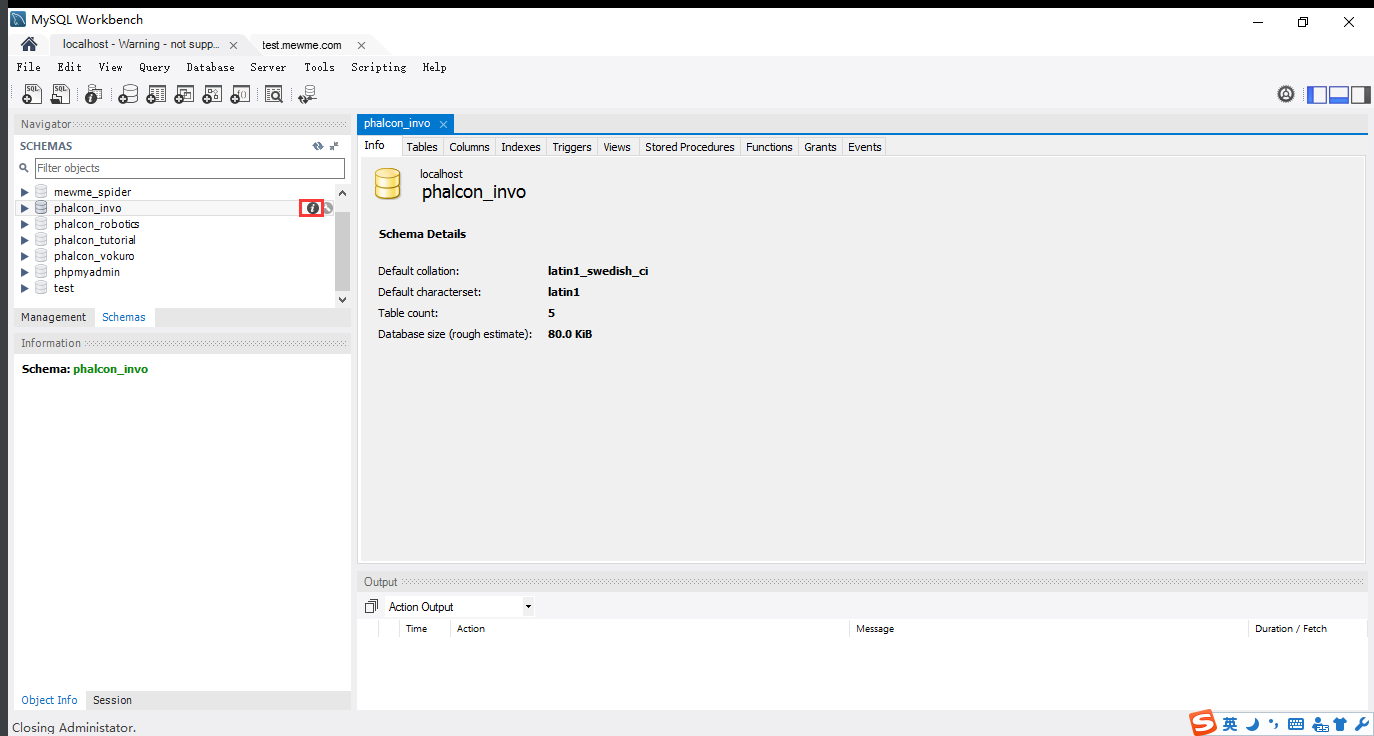Create a new function
Screen dimensions: 1374x736
point(240,94)
